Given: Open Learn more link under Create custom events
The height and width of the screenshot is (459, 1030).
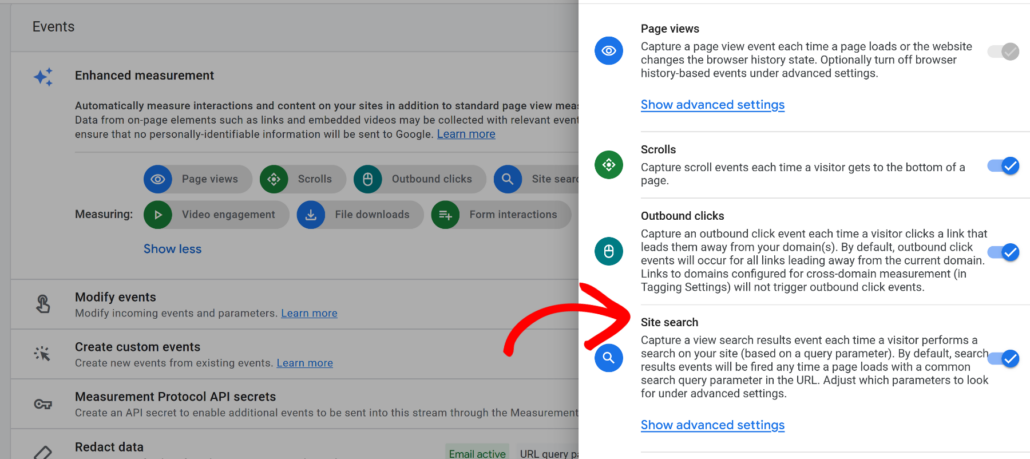Looking at the screenshot, I should [x=304, y=362].
